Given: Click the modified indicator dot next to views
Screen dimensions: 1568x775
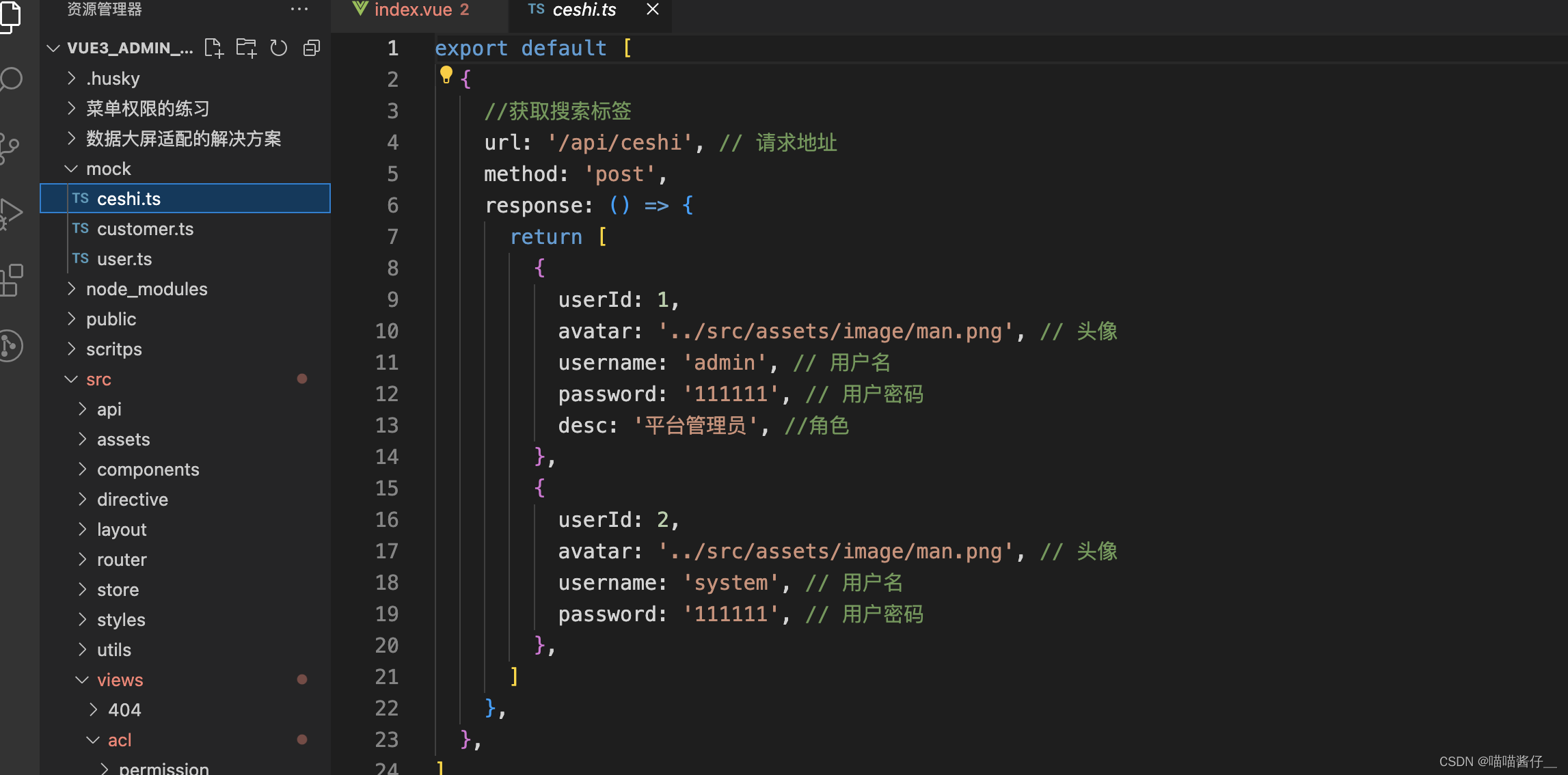Looking at the screenshot, I should click(303, 679).
